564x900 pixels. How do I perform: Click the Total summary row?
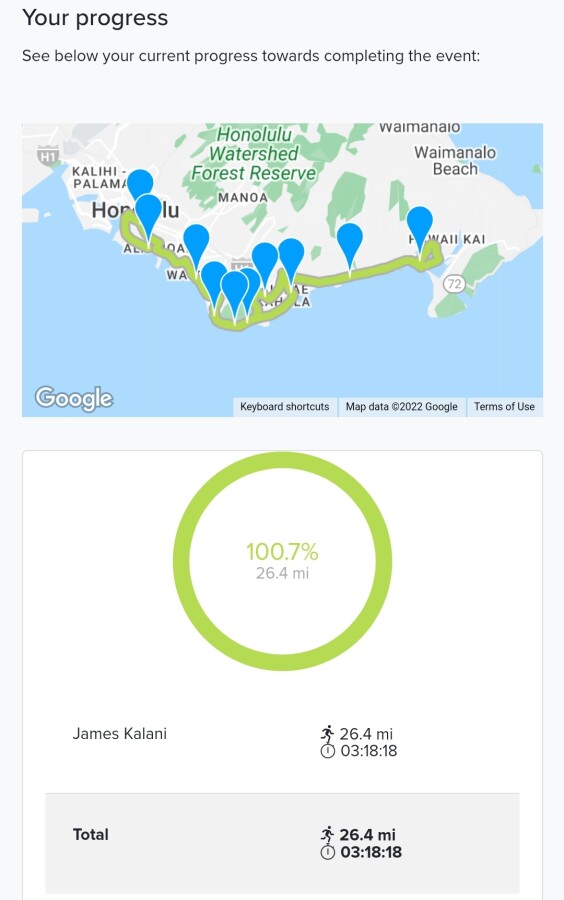282,843
